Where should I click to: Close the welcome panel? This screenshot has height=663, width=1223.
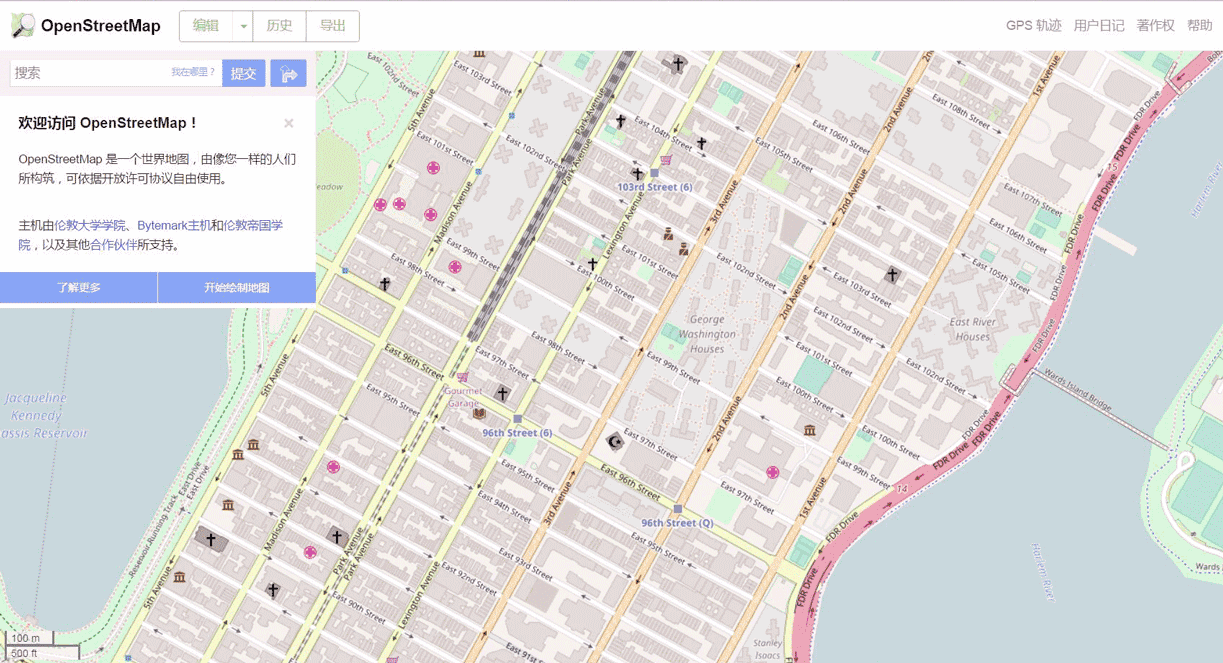coord(289,123)
